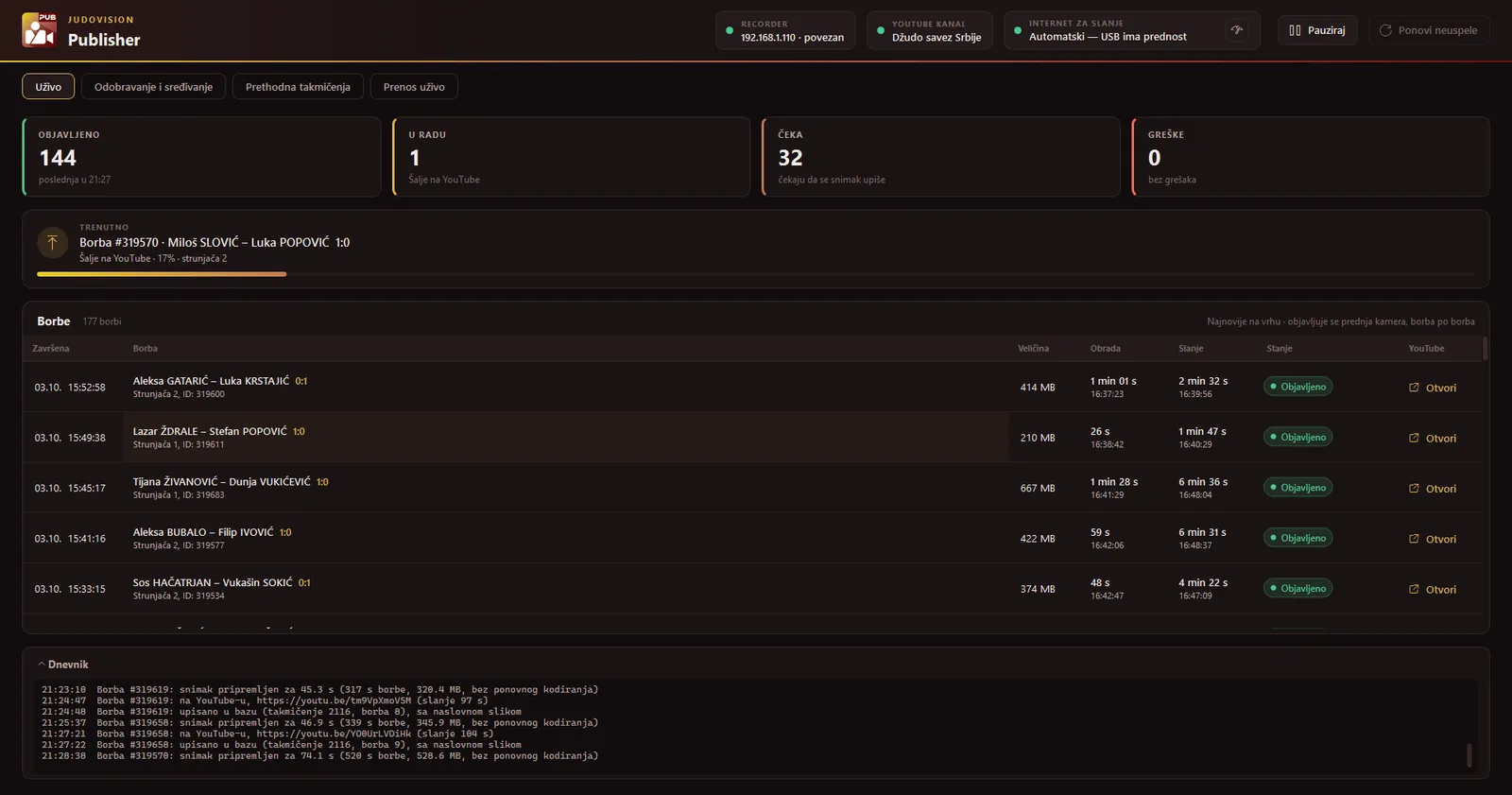The width and height of the screenshot is (1512, 795).
Task: Click the Greške 0 summary card
Action: (1311, 157)
